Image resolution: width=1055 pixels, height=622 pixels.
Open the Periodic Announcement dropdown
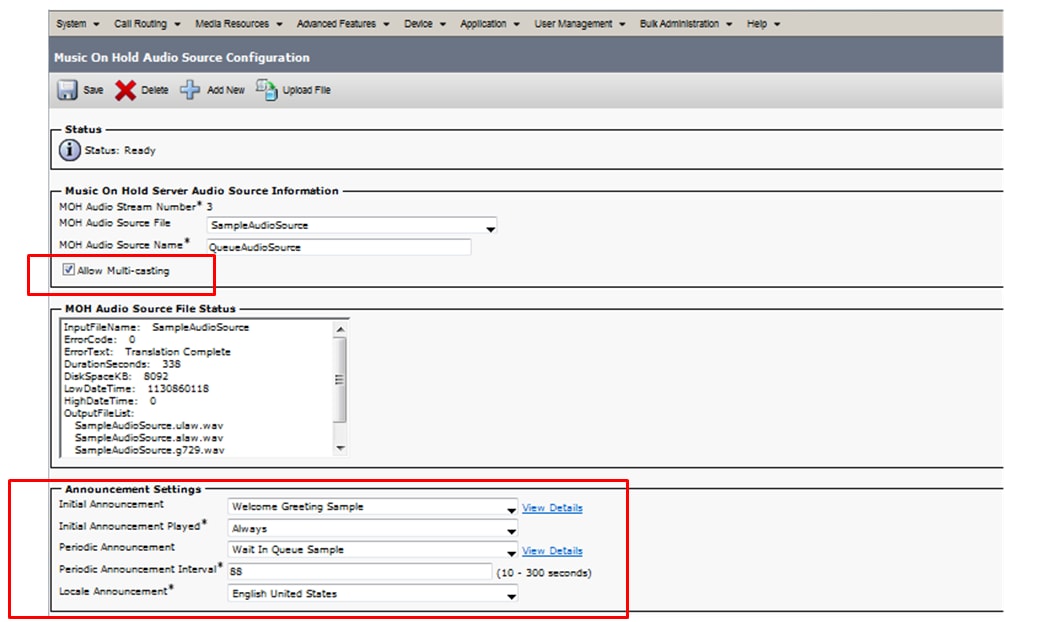[x=510, y=551]
